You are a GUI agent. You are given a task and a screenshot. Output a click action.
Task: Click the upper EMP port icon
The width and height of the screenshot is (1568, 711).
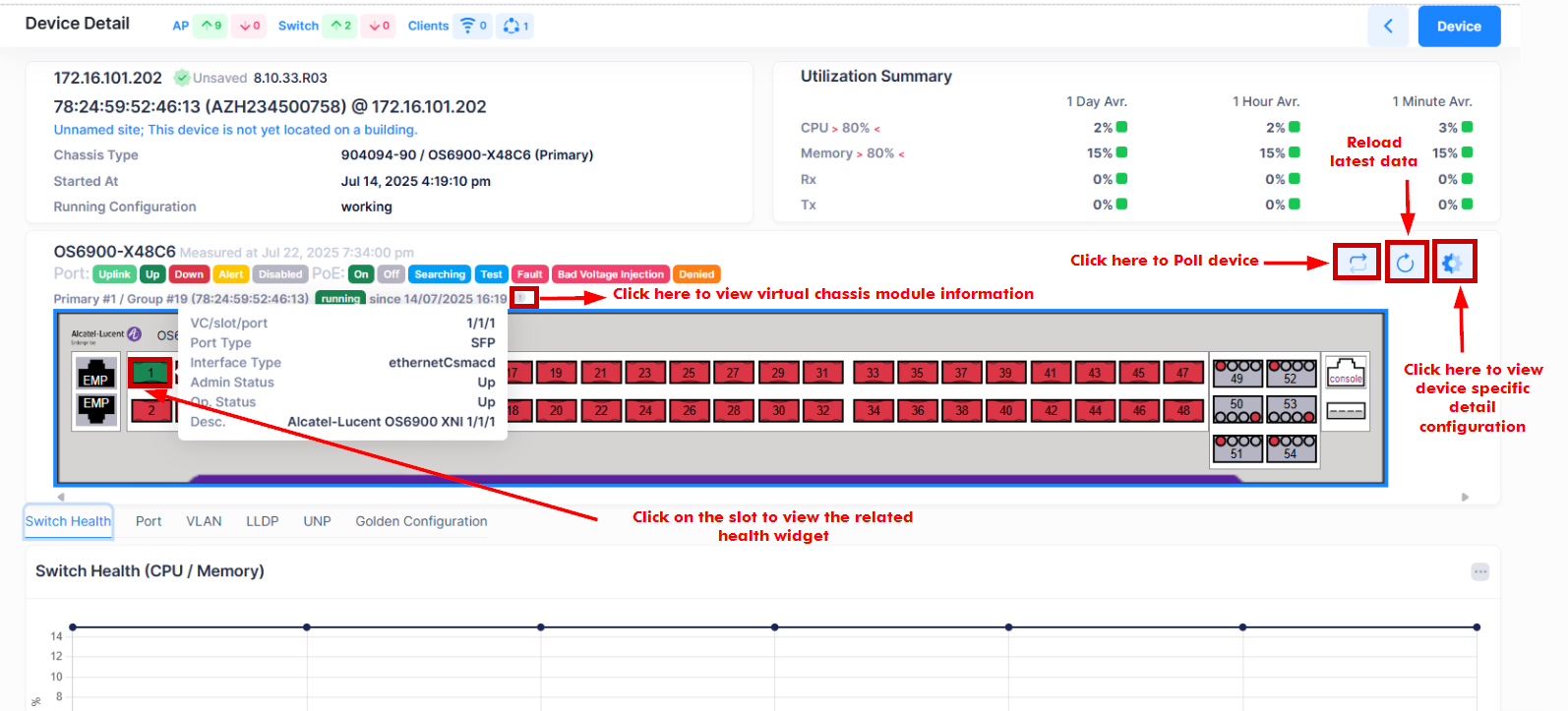click(96, 374)
